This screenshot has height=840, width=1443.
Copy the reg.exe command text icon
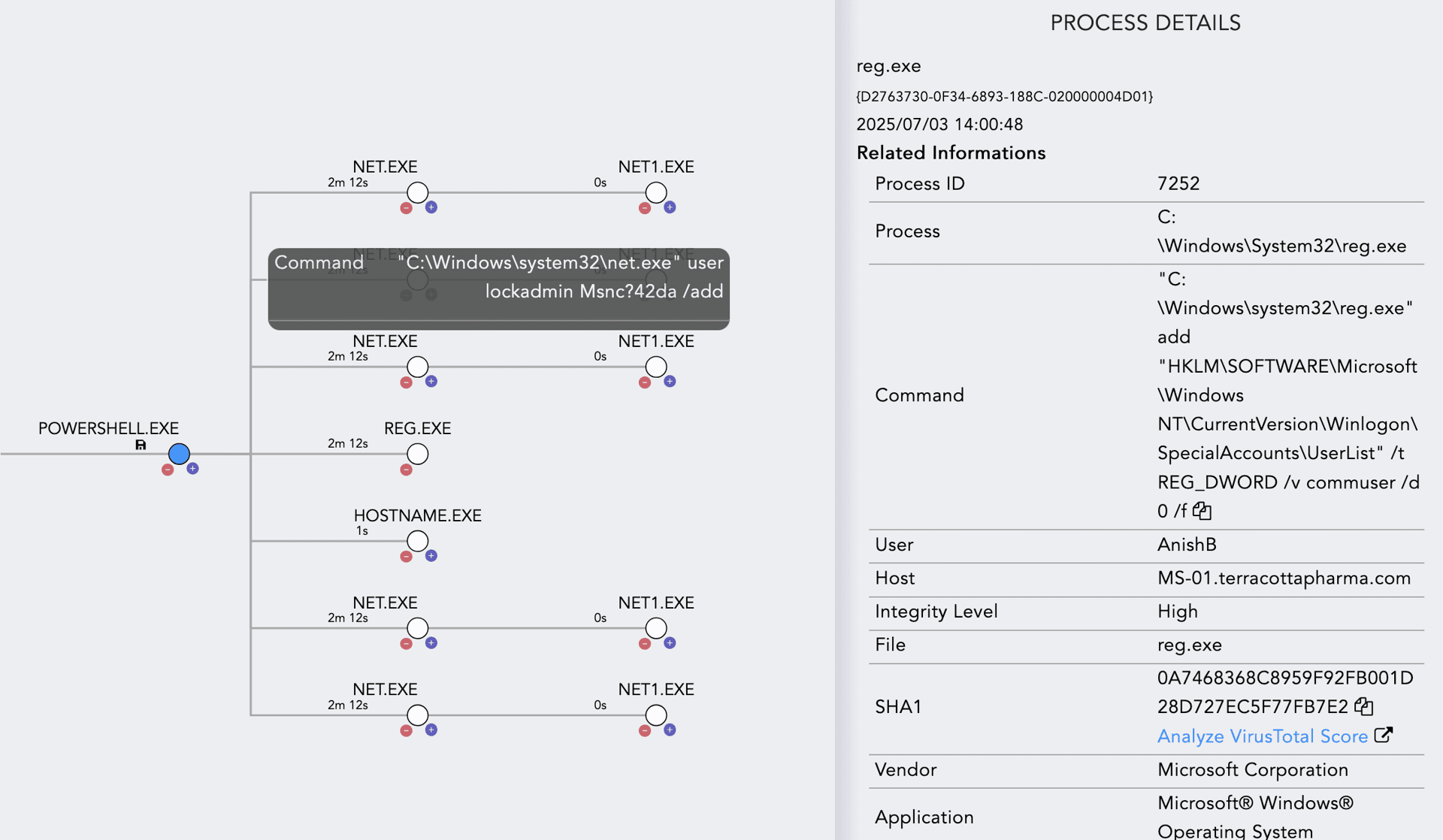point(1202,512)
